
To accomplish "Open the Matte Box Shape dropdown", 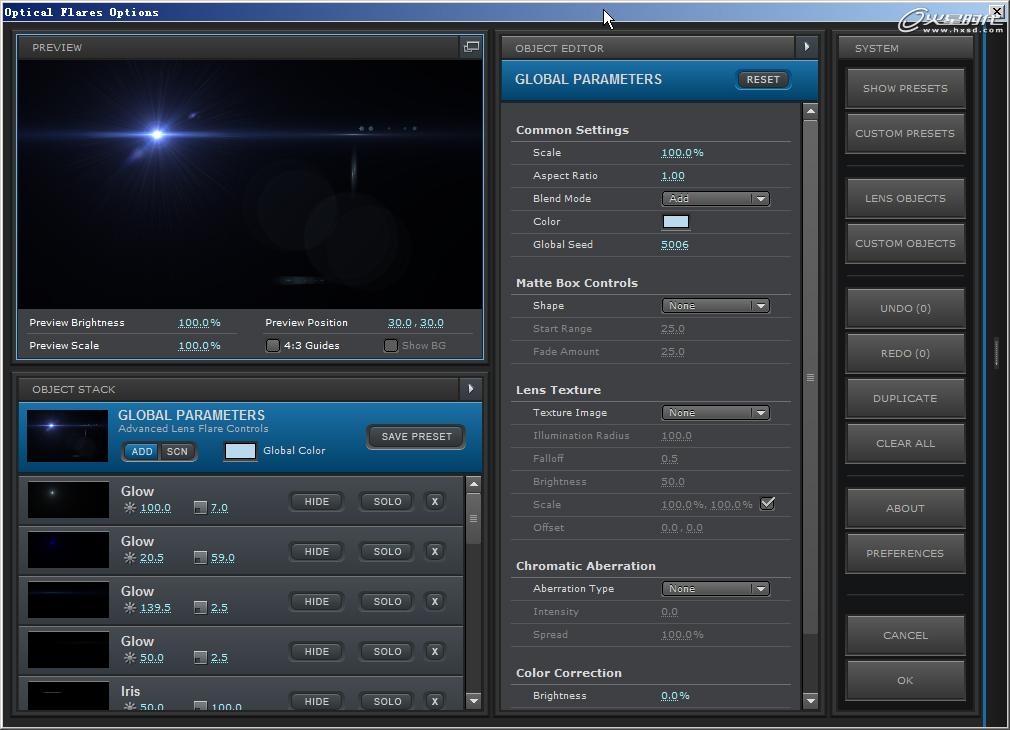I will coord(716,305).
